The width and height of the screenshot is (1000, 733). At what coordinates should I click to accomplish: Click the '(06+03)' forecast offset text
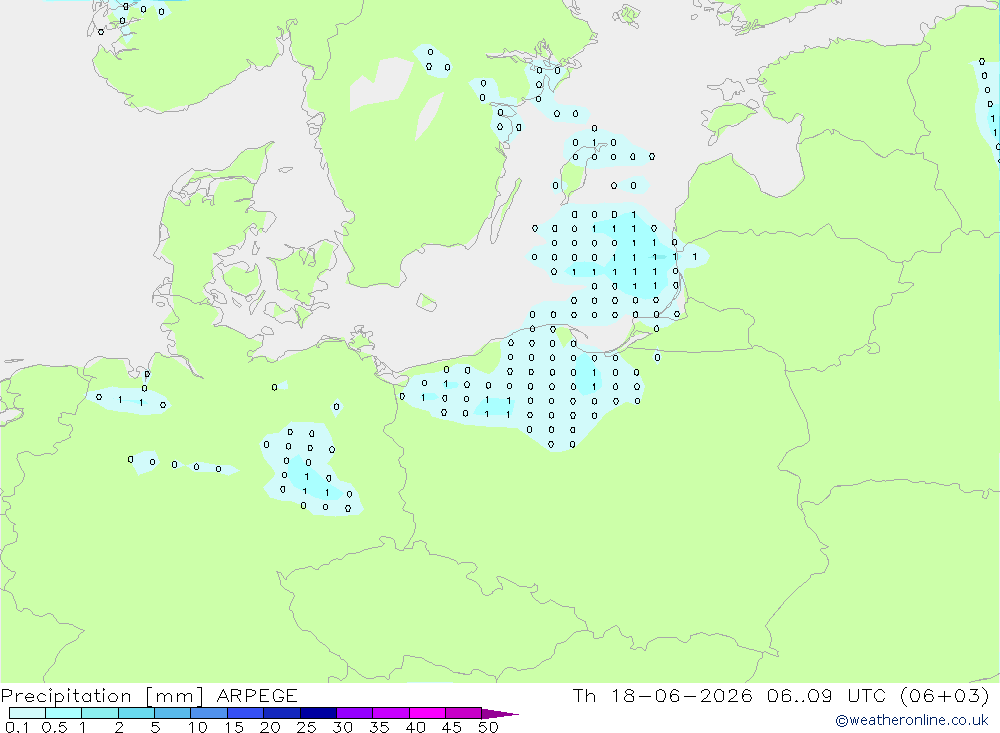[x=945, y=695]
